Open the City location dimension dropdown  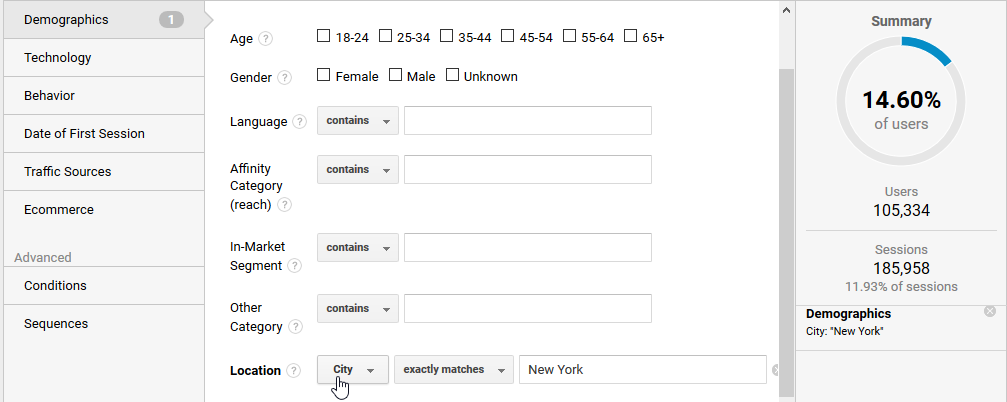[x=353, y=370]
